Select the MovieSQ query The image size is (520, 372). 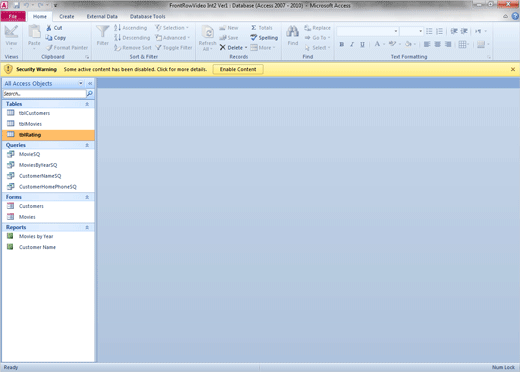[x=29, y=154]
